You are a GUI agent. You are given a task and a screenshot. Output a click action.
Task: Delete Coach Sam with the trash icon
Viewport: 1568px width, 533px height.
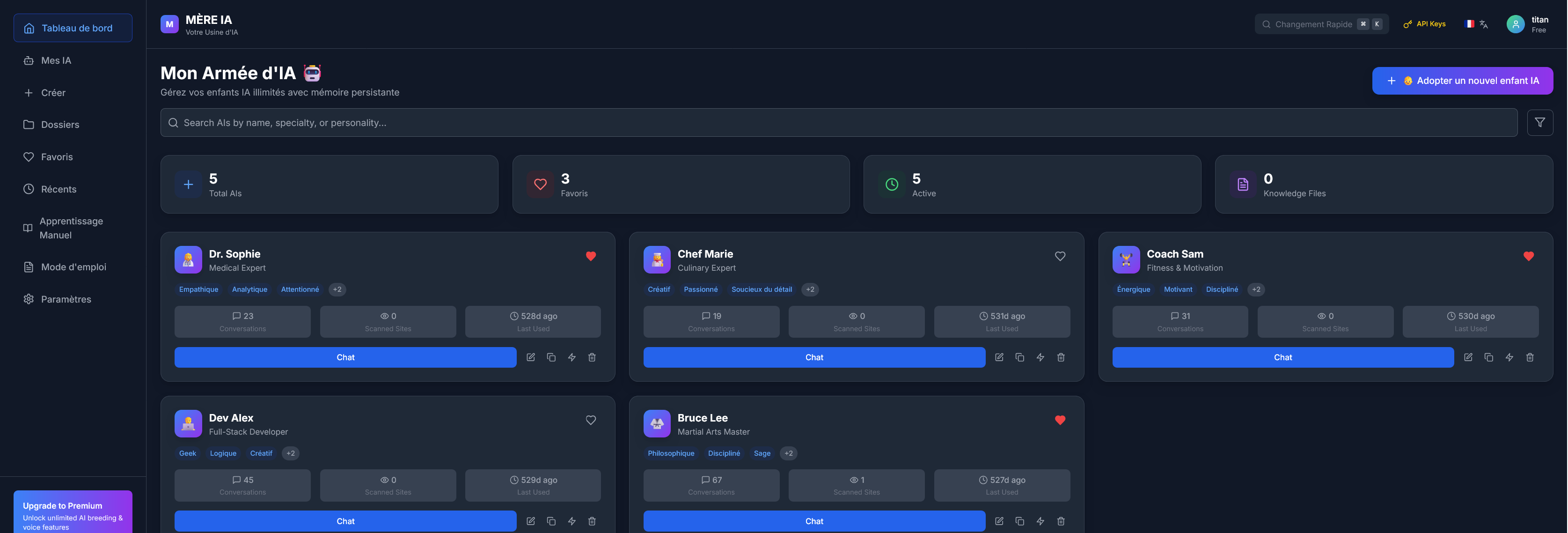pyautogui.click(x=1530, y=357)
